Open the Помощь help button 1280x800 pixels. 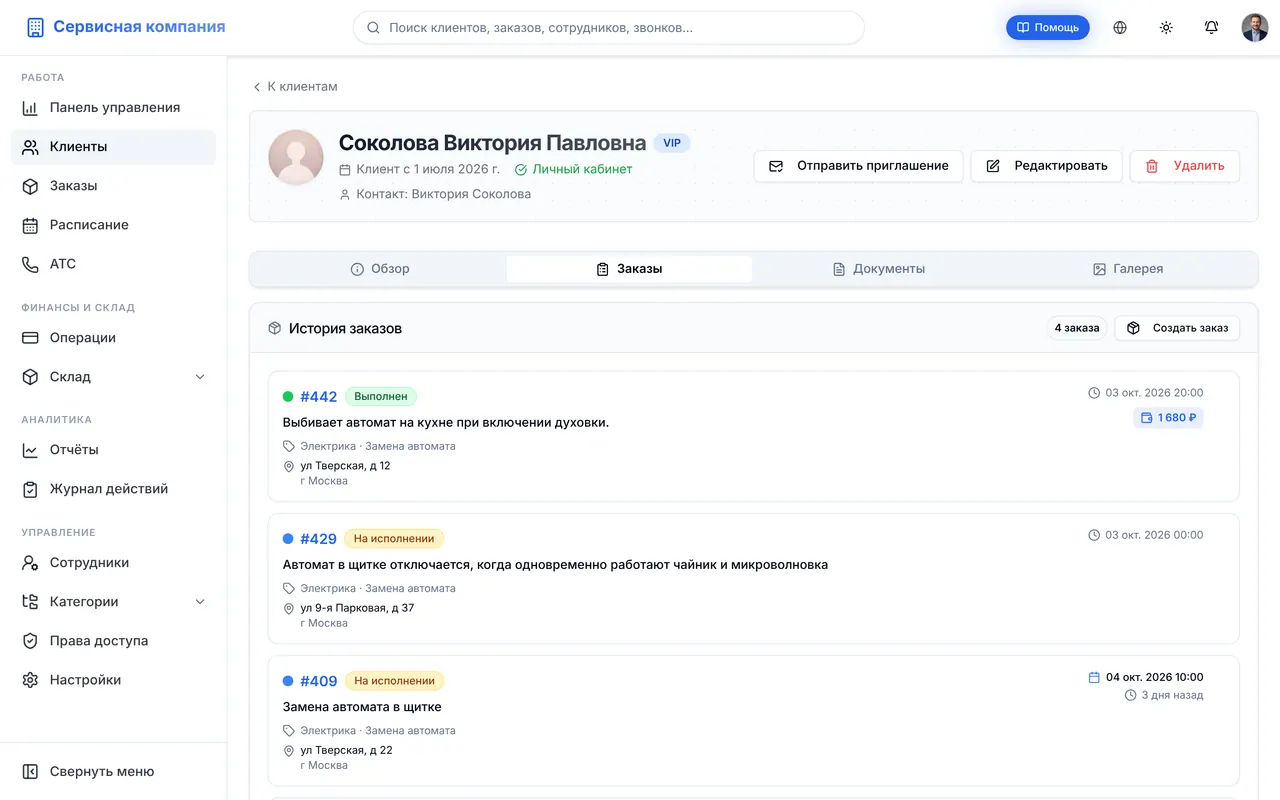[x=1048, y=28]
